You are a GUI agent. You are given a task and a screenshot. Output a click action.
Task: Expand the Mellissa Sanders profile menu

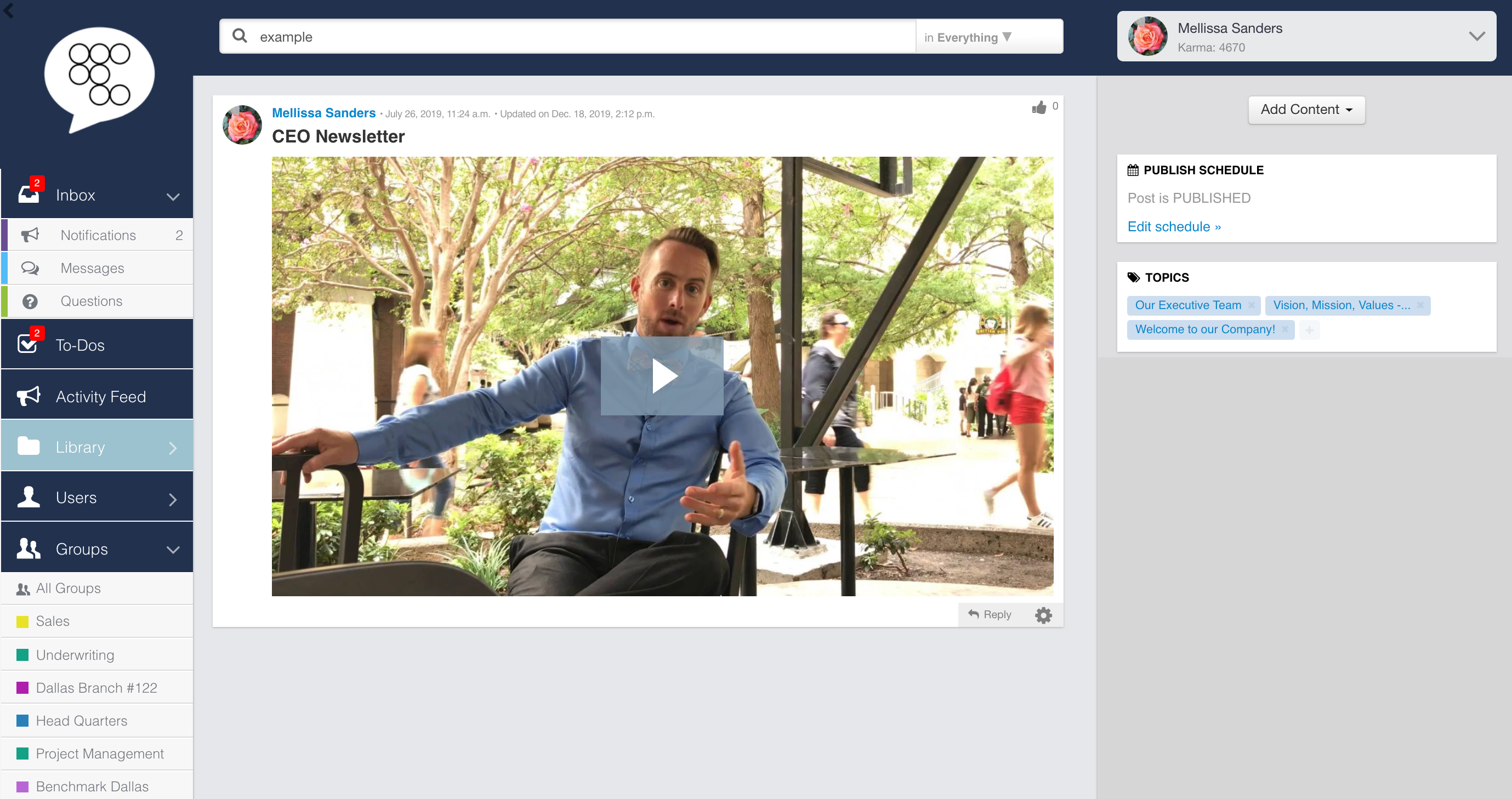1476,36
